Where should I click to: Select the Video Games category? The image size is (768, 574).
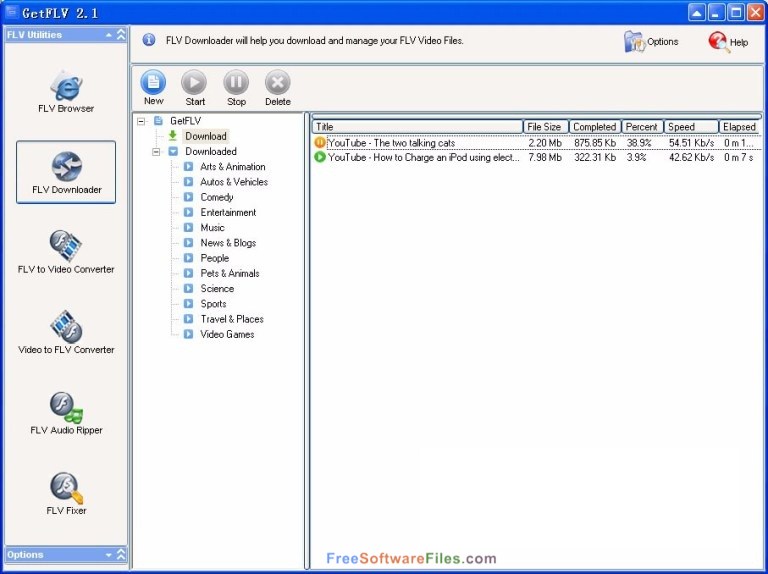click(227, 334)
